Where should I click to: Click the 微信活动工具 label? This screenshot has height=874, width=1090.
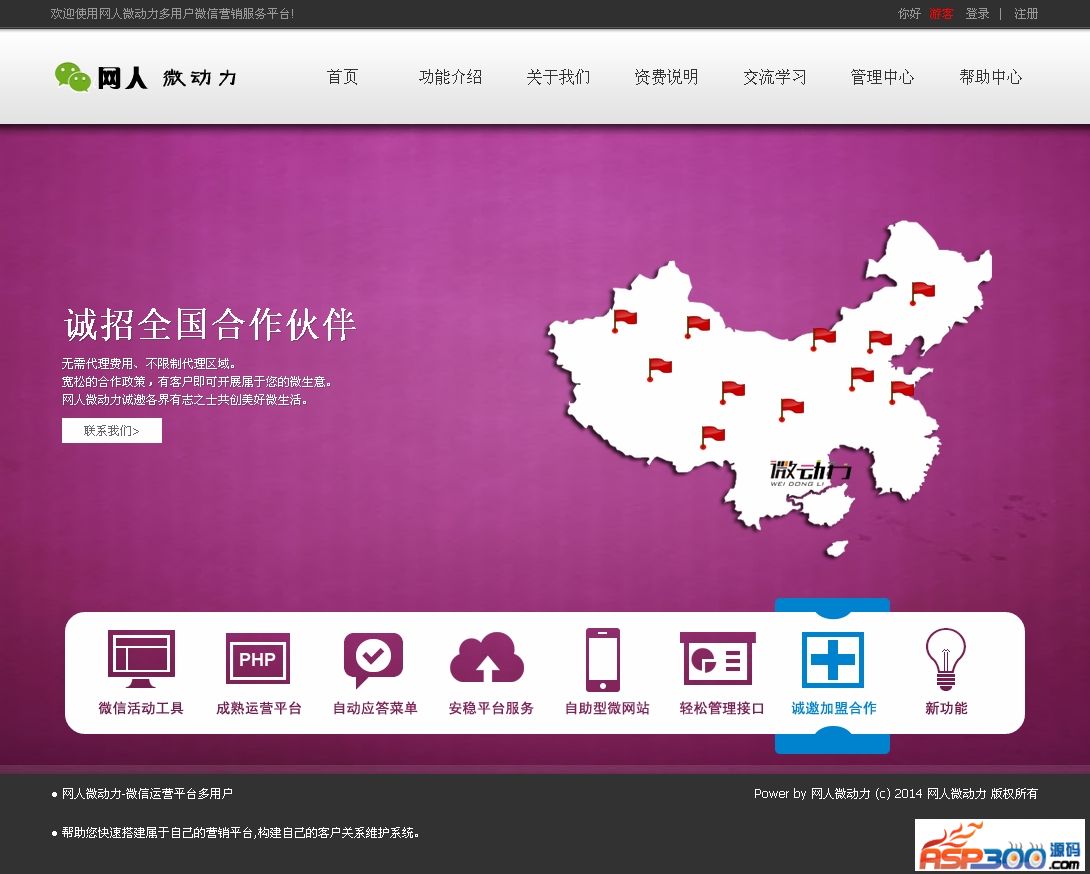point(141,708)
